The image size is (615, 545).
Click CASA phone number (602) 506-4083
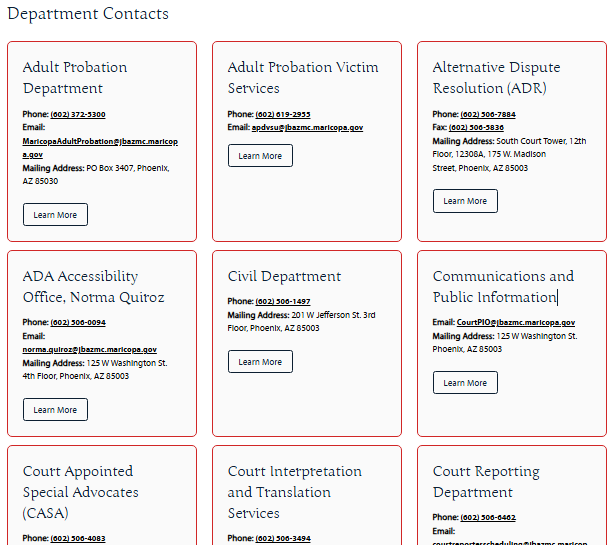coord(78,538)
